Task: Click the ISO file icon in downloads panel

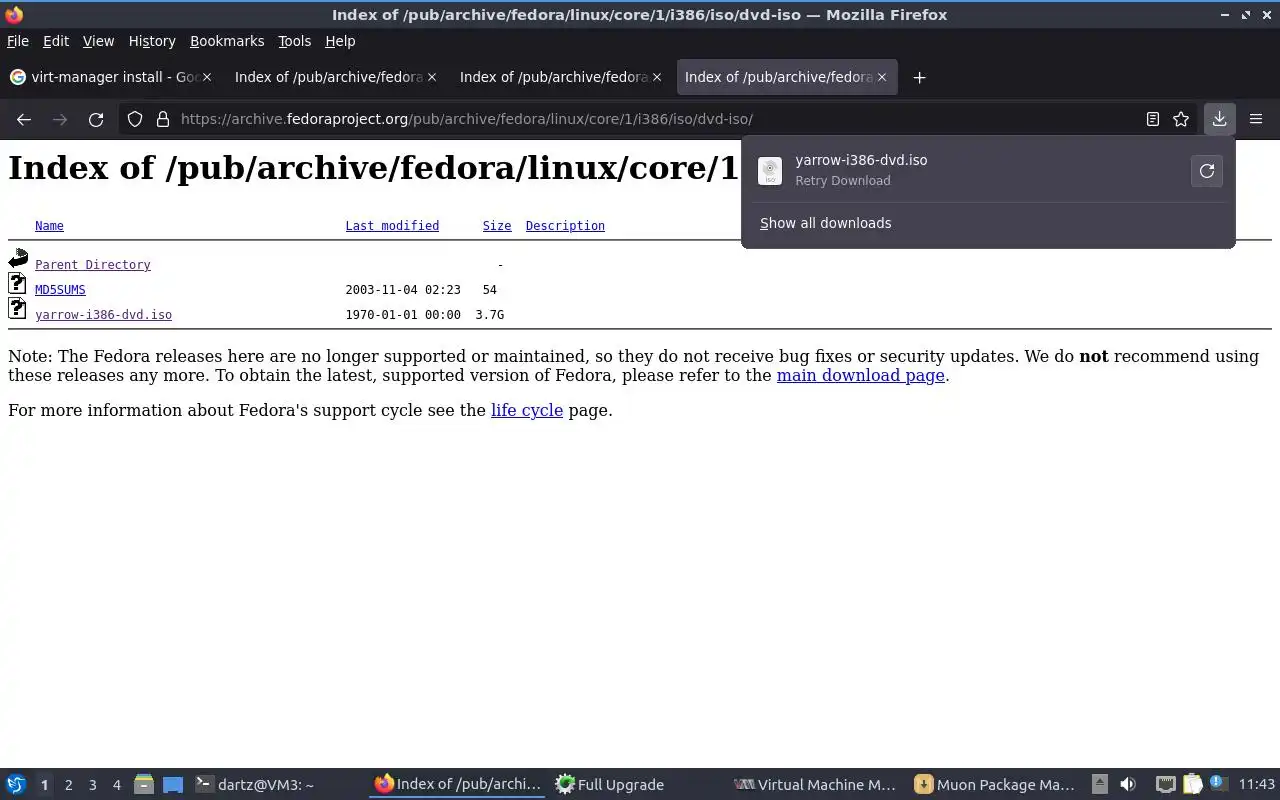Action: [770, 171]
